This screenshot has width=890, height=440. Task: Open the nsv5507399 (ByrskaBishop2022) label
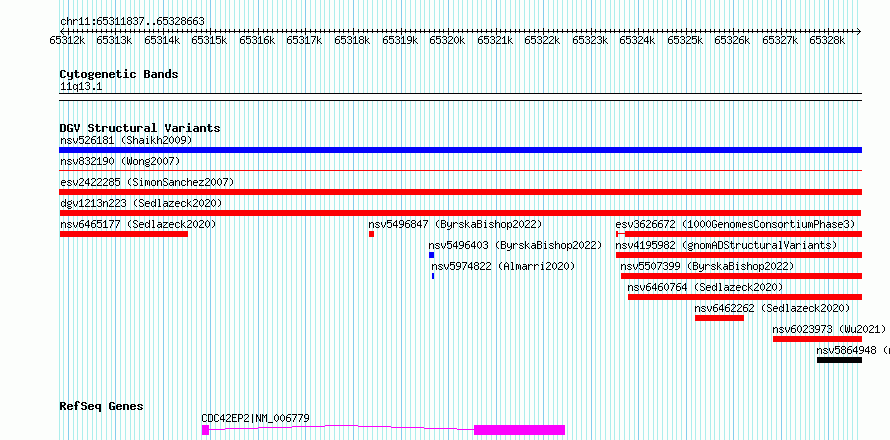[707, 266]
